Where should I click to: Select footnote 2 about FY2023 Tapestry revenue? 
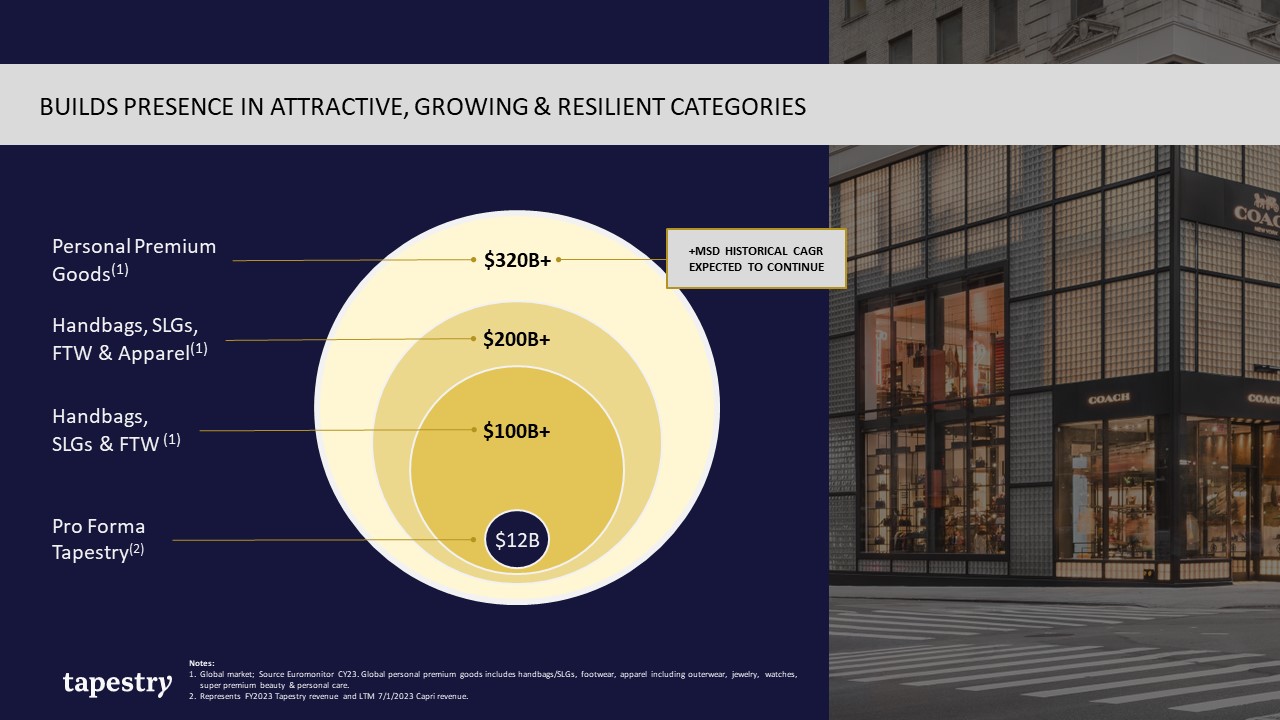point(328,696)
